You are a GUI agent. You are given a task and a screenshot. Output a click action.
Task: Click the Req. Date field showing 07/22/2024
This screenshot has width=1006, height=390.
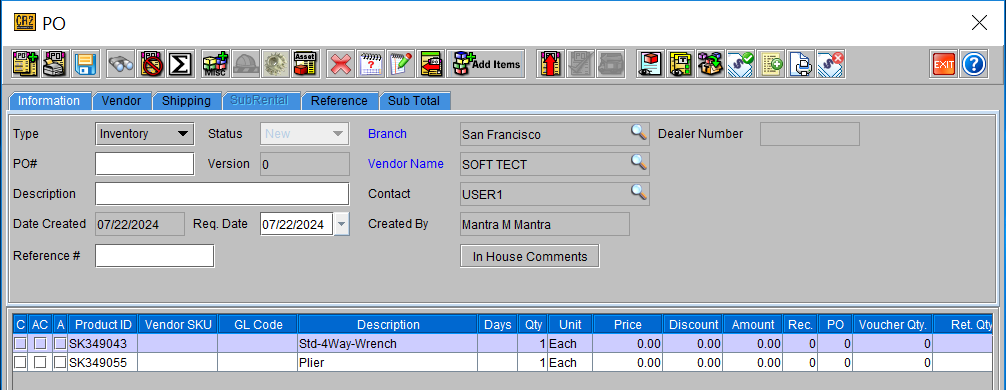point(297,225)
